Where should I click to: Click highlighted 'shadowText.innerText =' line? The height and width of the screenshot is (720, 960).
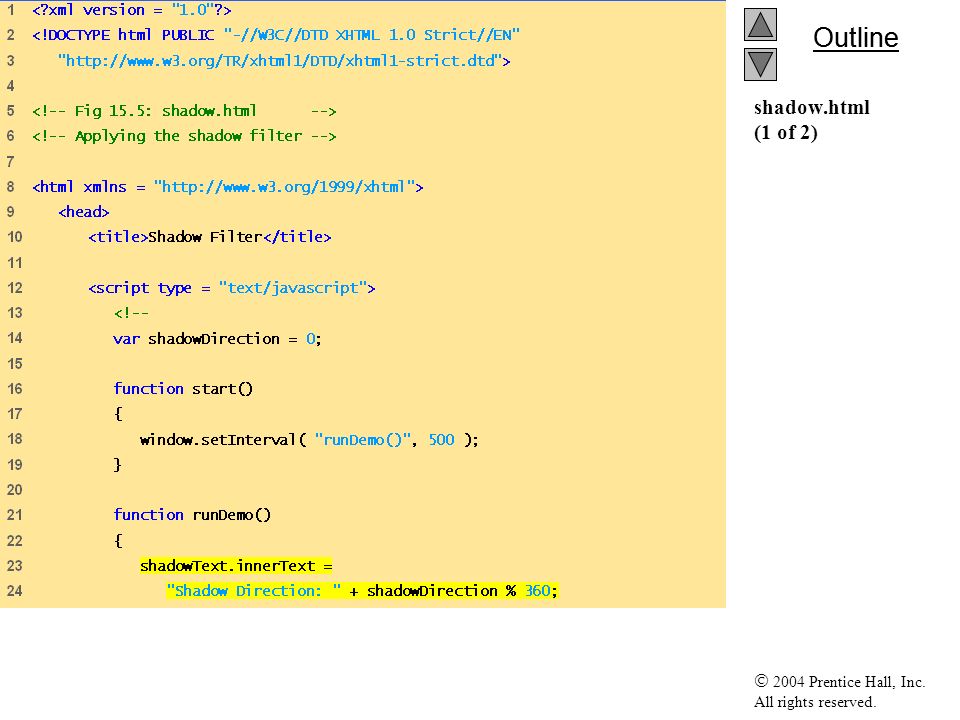236,566
